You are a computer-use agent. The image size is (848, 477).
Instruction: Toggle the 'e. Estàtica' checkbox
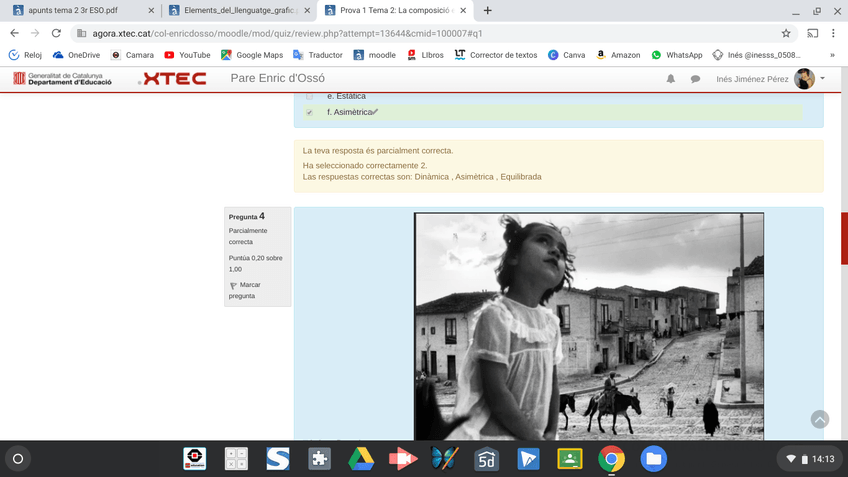pos(309,96)
